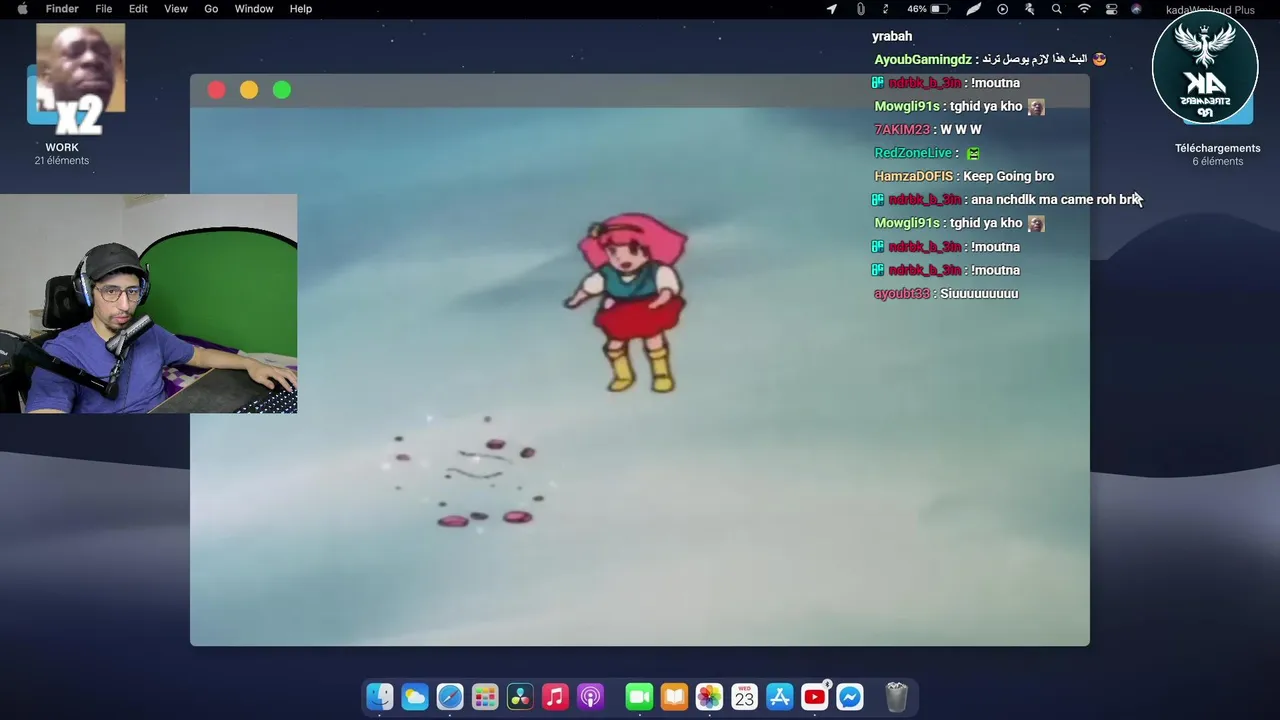This screenshot has height=720, width=1280.
Task: Click chat username 7AKIM23
Action: [x=902, y=129]
